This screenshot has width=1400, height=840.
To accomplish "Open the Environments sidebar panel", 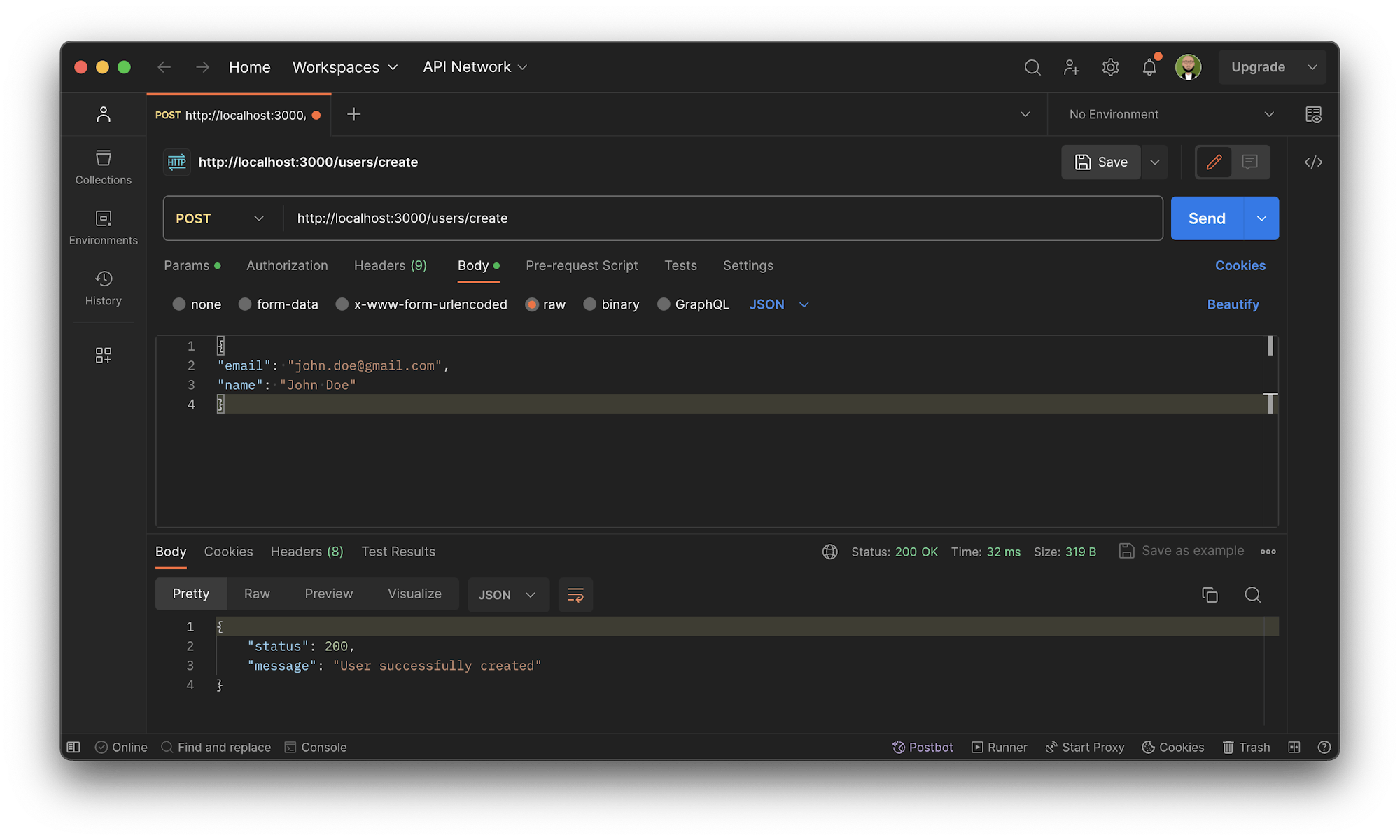I will point(103,227).
